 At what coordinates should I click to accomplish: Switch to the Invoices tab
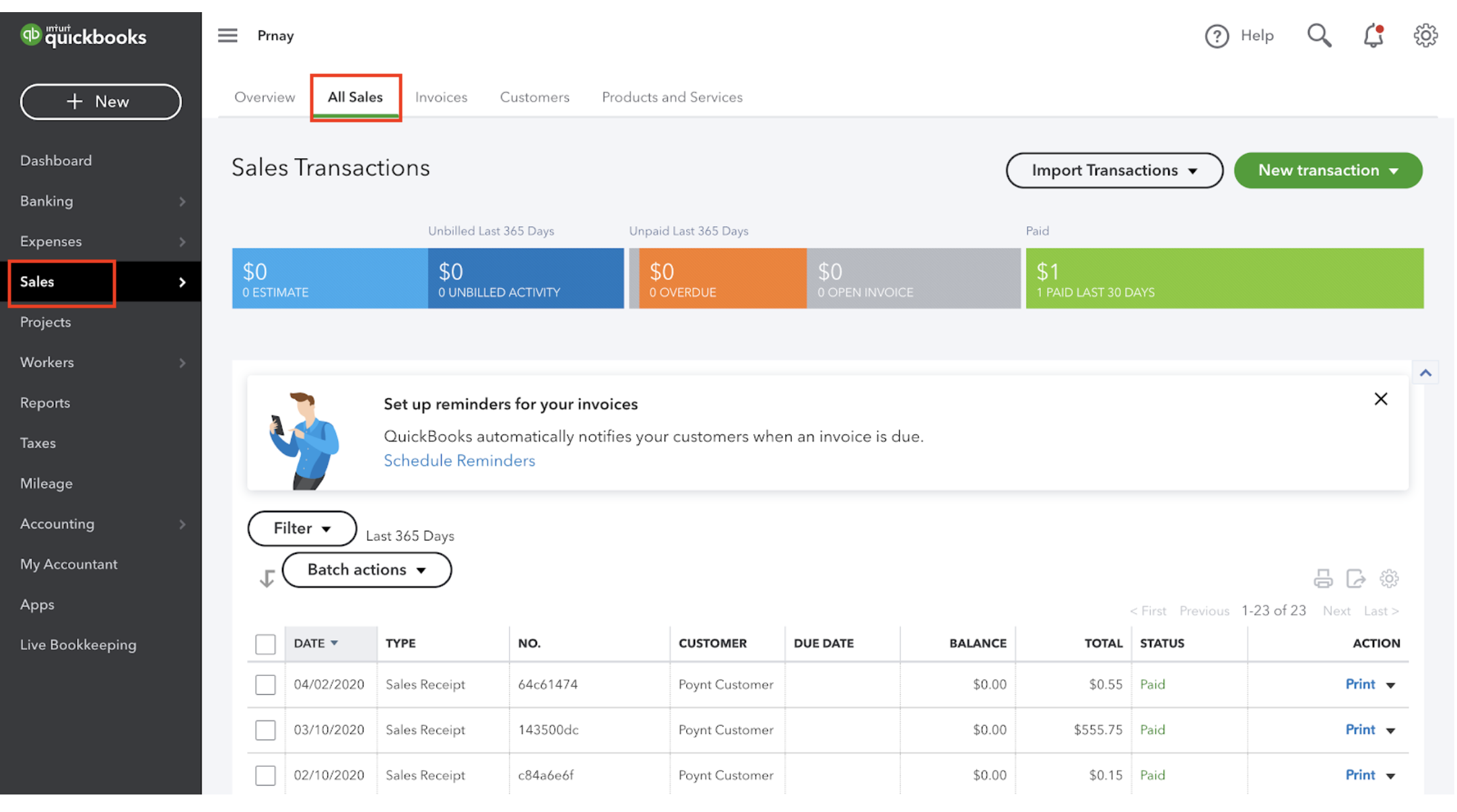[x=441, y=97]
